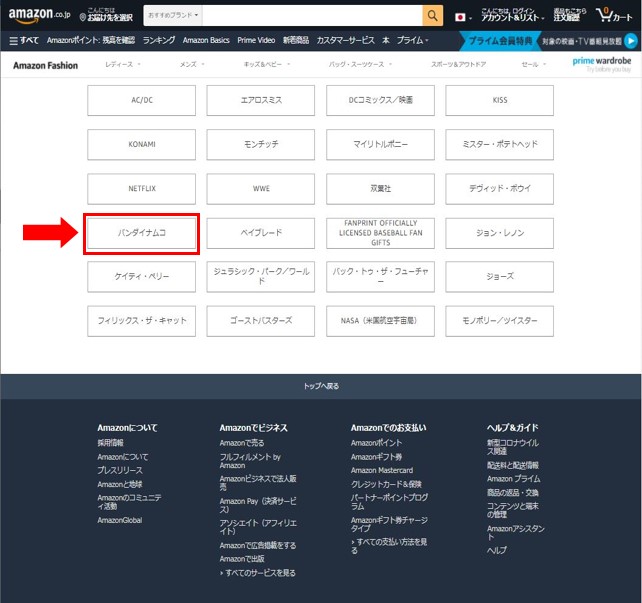Click the Amazonポイント: 残高を確認 link
Viewport: 642px width, 603px height.
[90, 40]
